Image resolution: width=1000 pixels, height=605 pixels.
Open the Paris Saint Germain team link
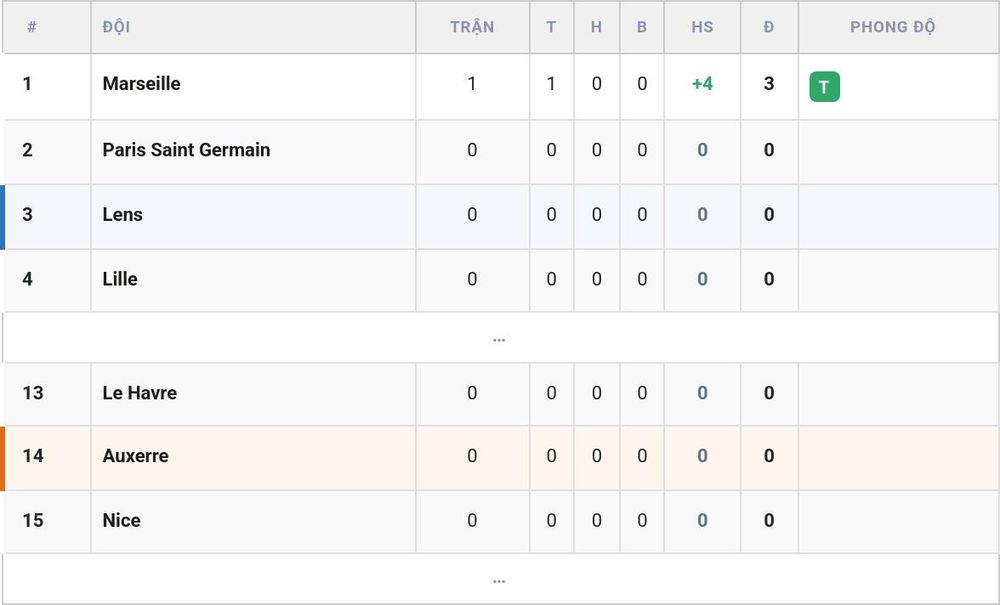[186, 150]
